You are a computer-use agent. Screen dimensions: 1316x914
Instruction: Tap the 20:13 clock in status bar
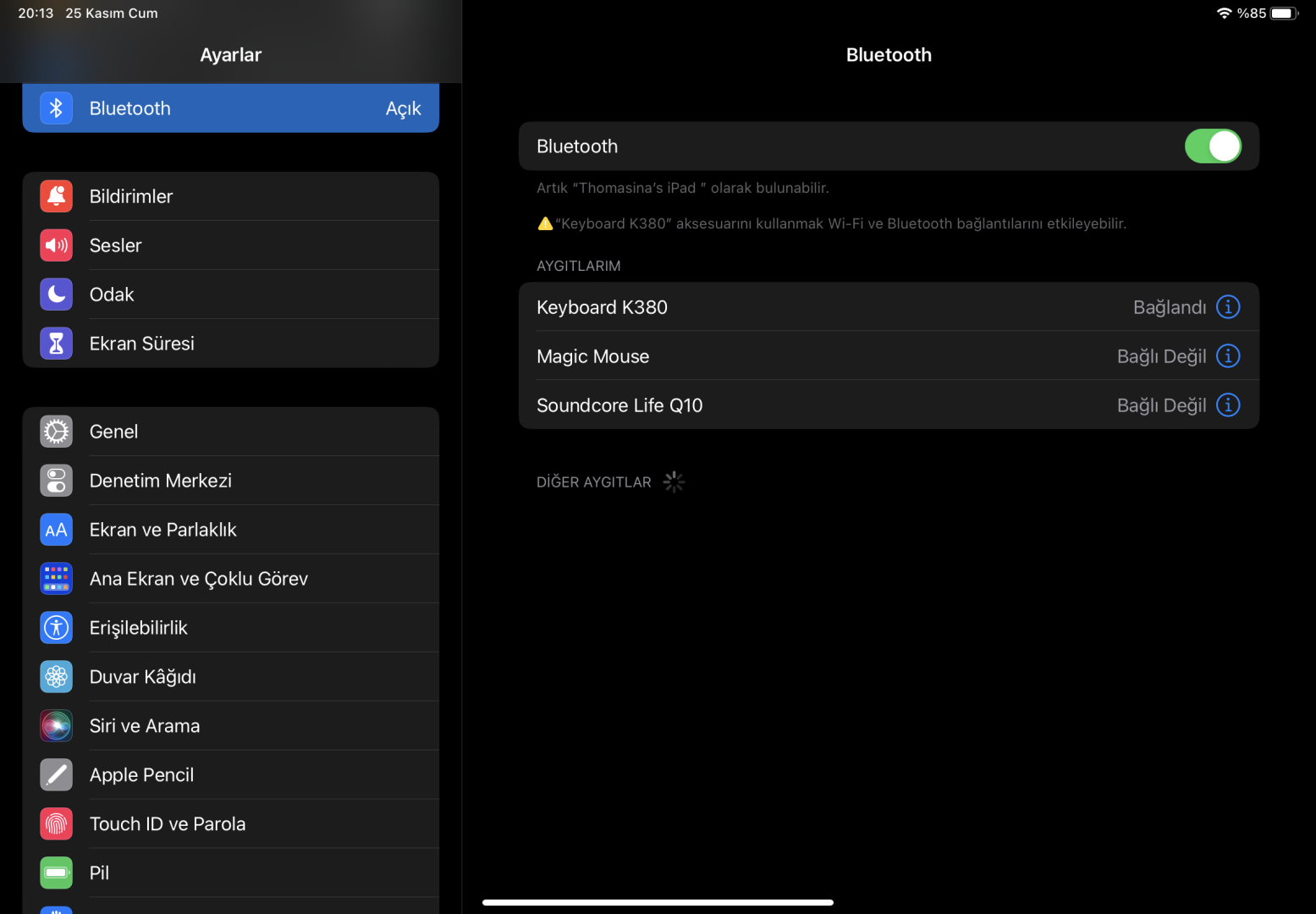pos(36,14)
